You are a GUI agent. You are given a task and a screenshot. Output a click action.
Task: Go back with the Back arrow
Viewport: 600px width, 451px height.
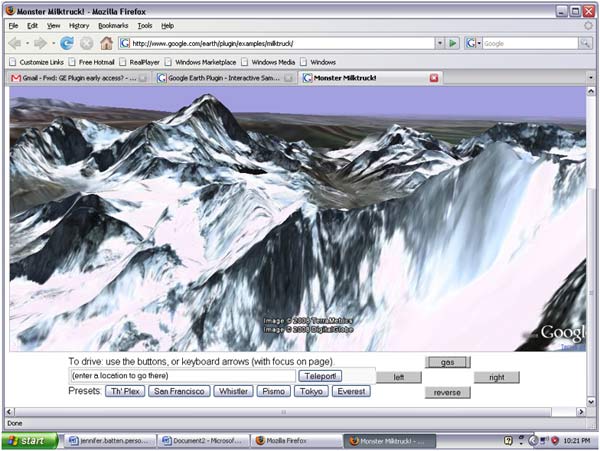(x=15, y=43)
